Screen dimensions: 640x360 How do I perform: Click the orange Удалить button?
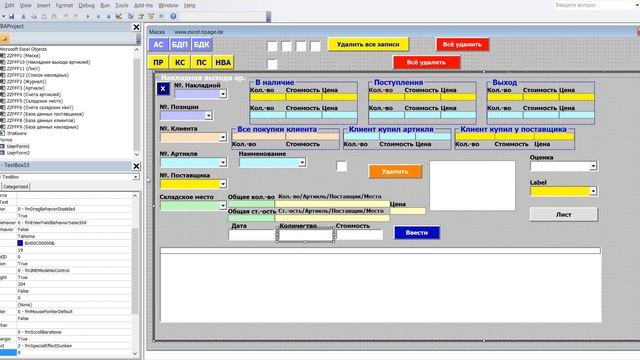click(395, 171)
